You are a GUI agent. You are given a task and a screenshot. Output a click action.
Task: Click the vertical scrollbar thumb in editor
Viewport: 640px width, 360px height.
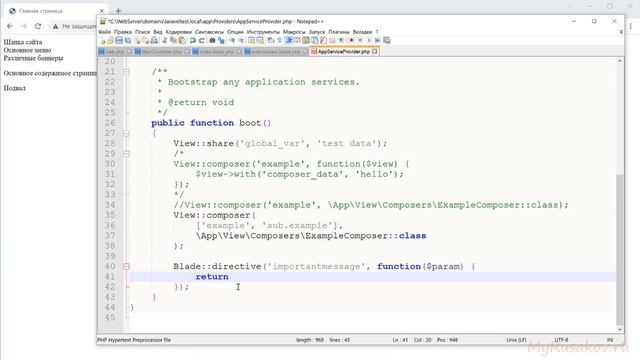(620, 250)
